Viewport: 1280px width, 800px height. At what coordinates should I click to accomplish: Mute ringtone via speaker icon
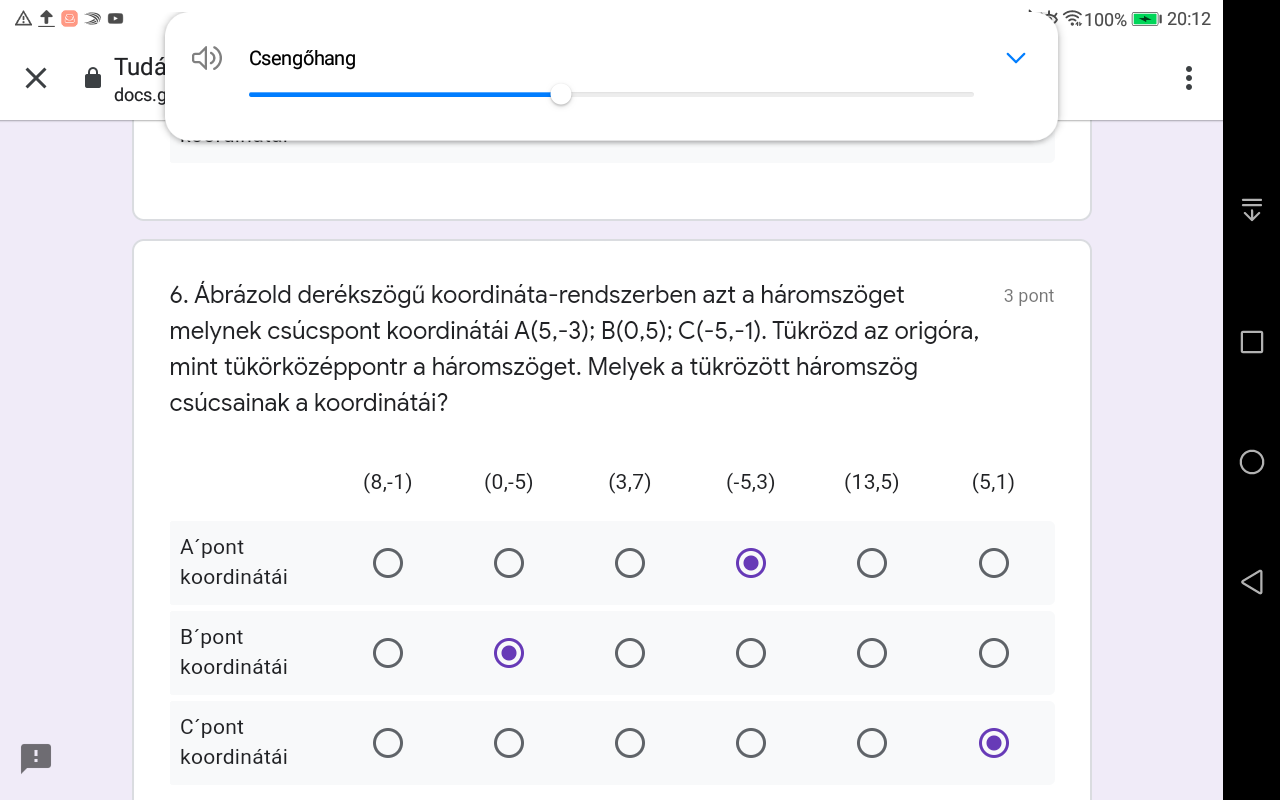pos(206,59)
